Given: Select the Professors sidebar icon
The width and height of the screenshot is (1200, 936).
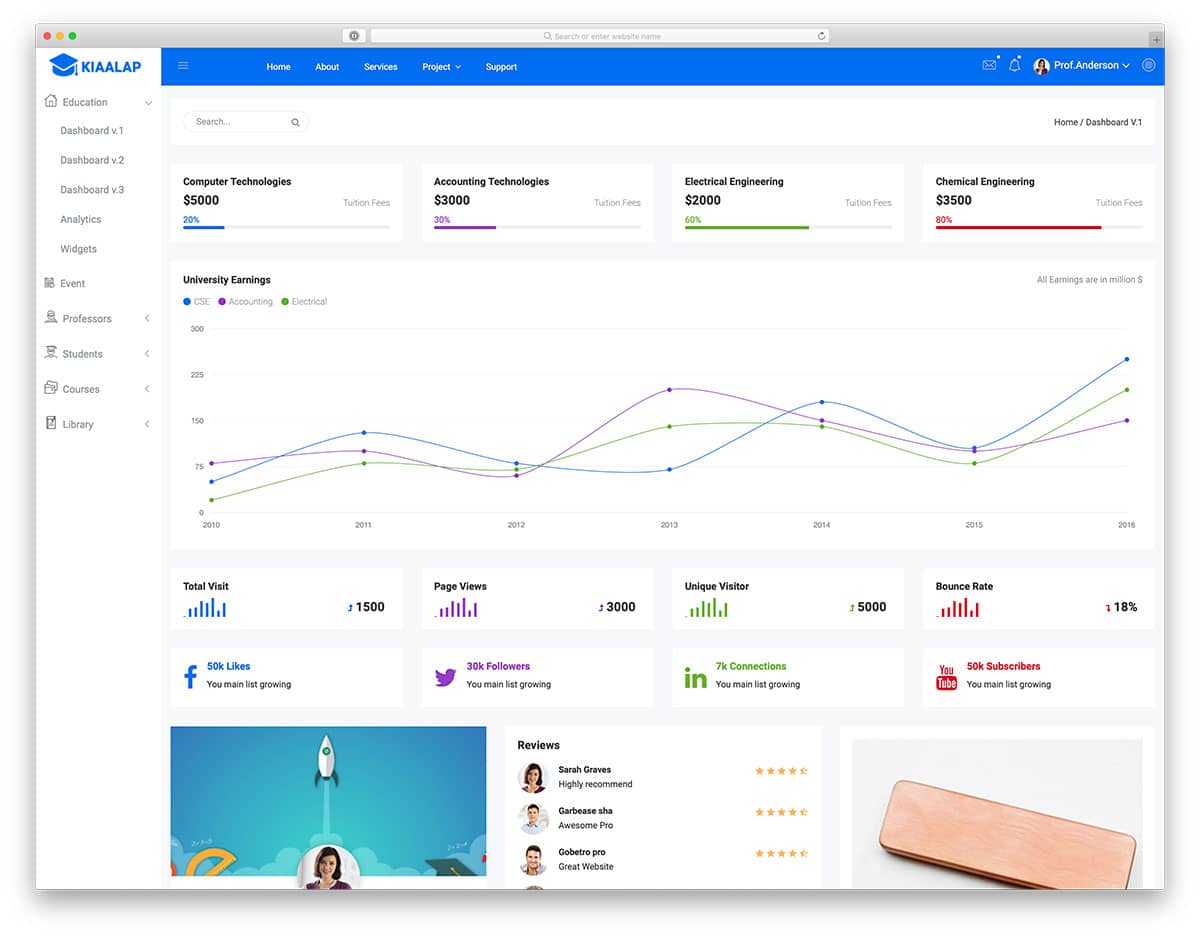Looking at the screenshot, I should point(49,318).
